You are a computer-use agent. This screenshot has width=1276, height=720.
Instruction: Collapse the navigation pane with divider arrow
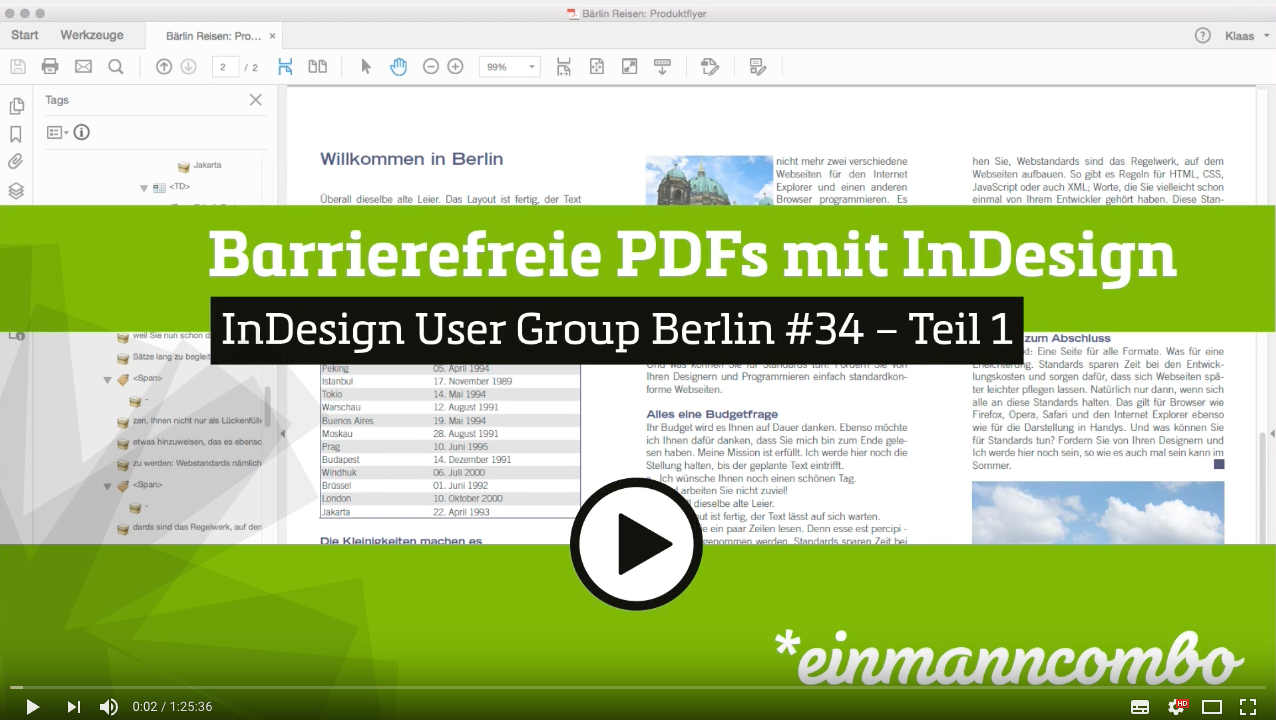coord(282,434)
